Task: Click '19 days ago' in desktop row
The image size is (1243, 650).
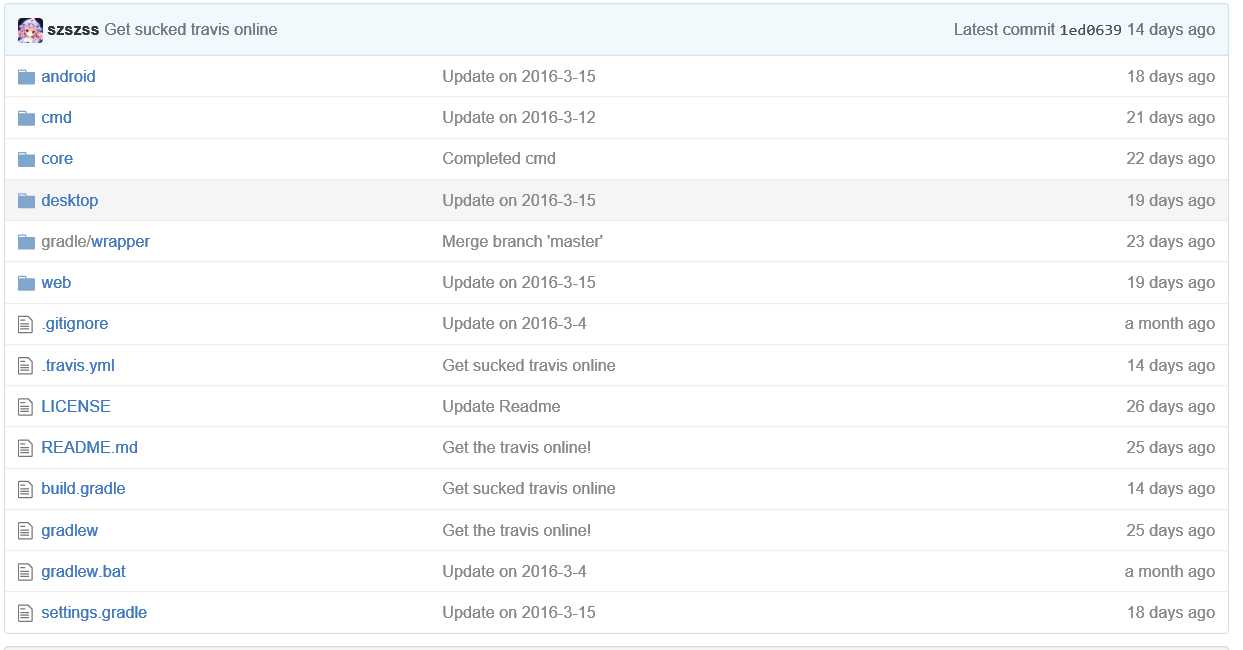Action: click(1171, 201)
